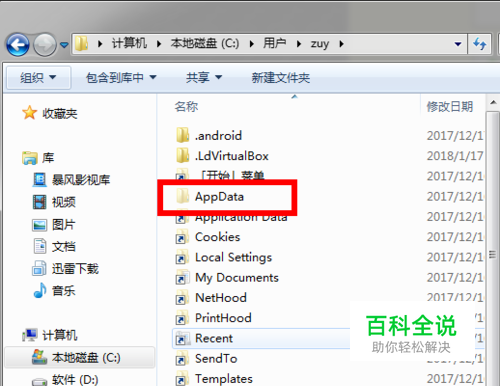This screenshot has width=500, height=386.
Task: Click the folder icon in the address bar
Action: click(81, 44)
